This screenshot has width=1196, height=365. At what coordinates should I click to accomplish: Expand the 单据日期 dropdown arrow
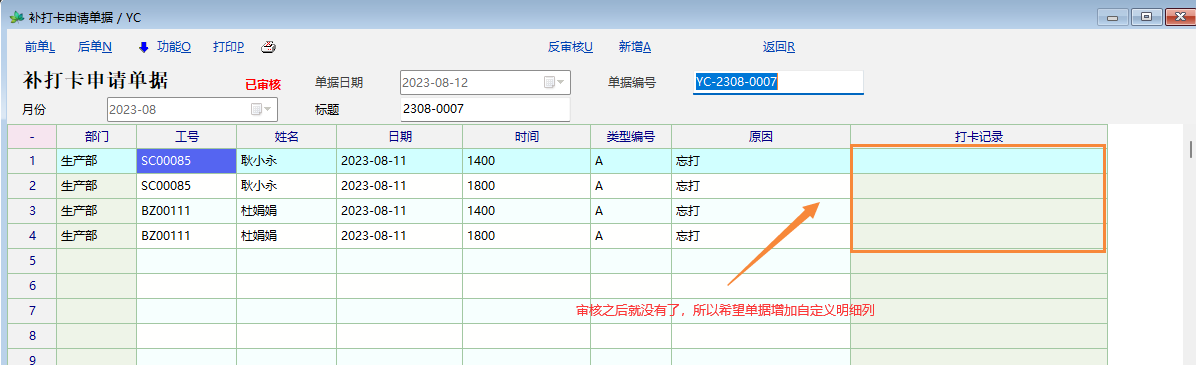coord(561,82)
